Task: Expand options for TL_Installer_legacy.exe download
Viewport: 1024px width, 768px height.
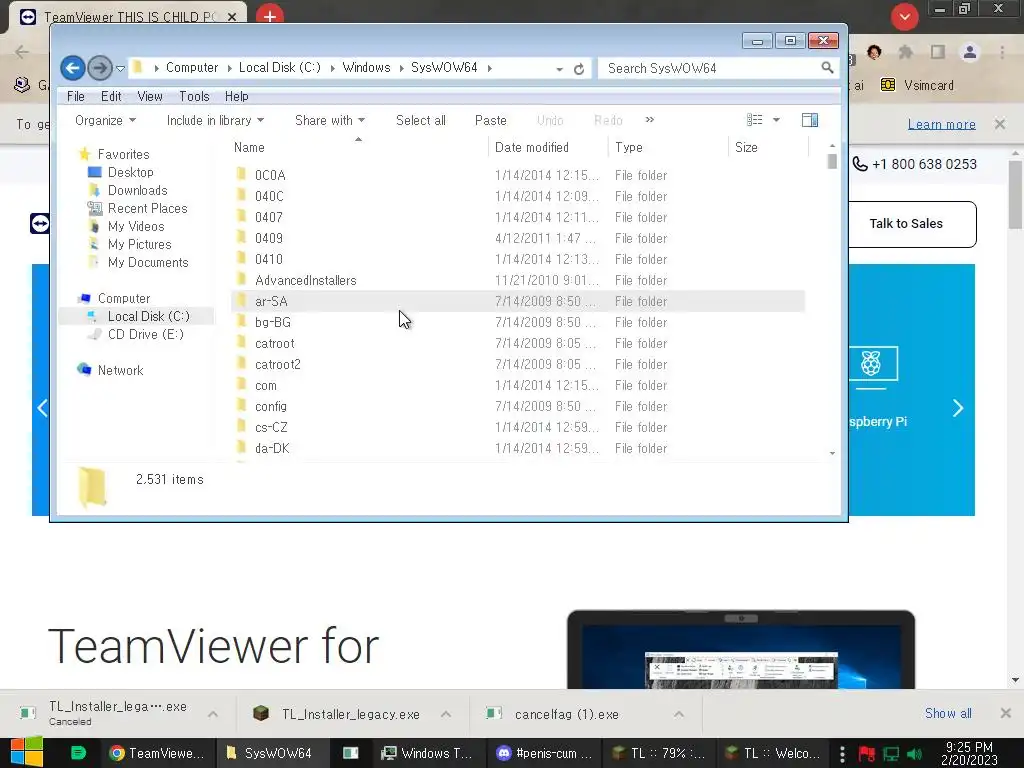Action: point(445,714)
